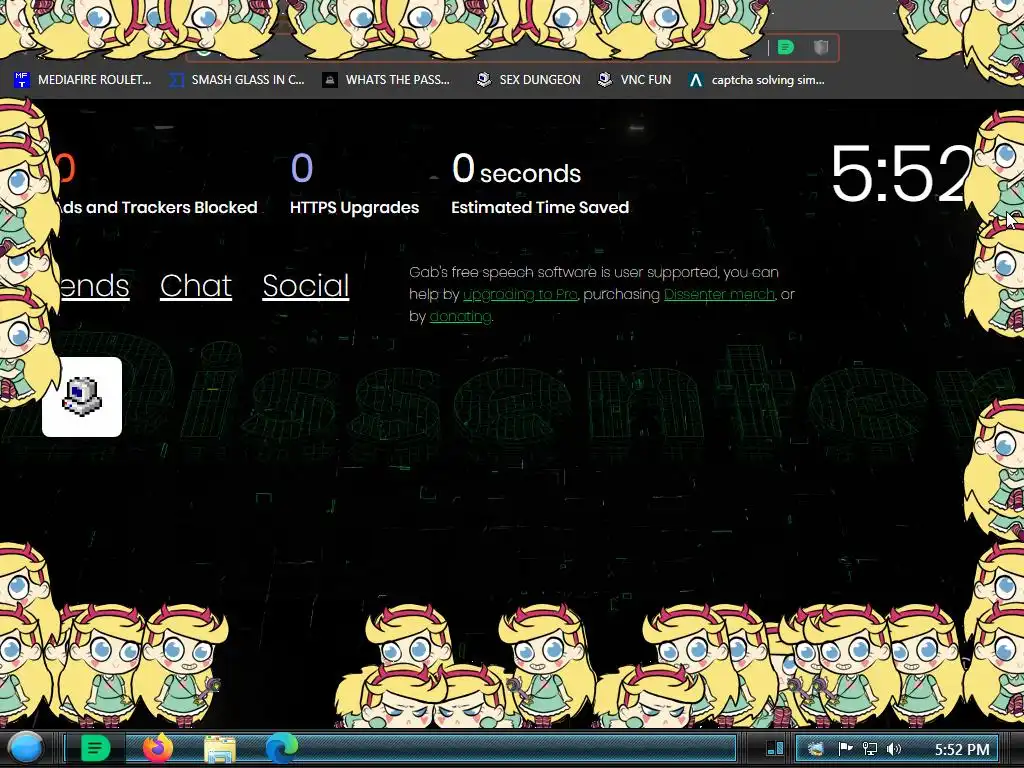Open the VNC FUN bookmark
The width and height of the screenshot is (1024, 768).
[635, 80]
